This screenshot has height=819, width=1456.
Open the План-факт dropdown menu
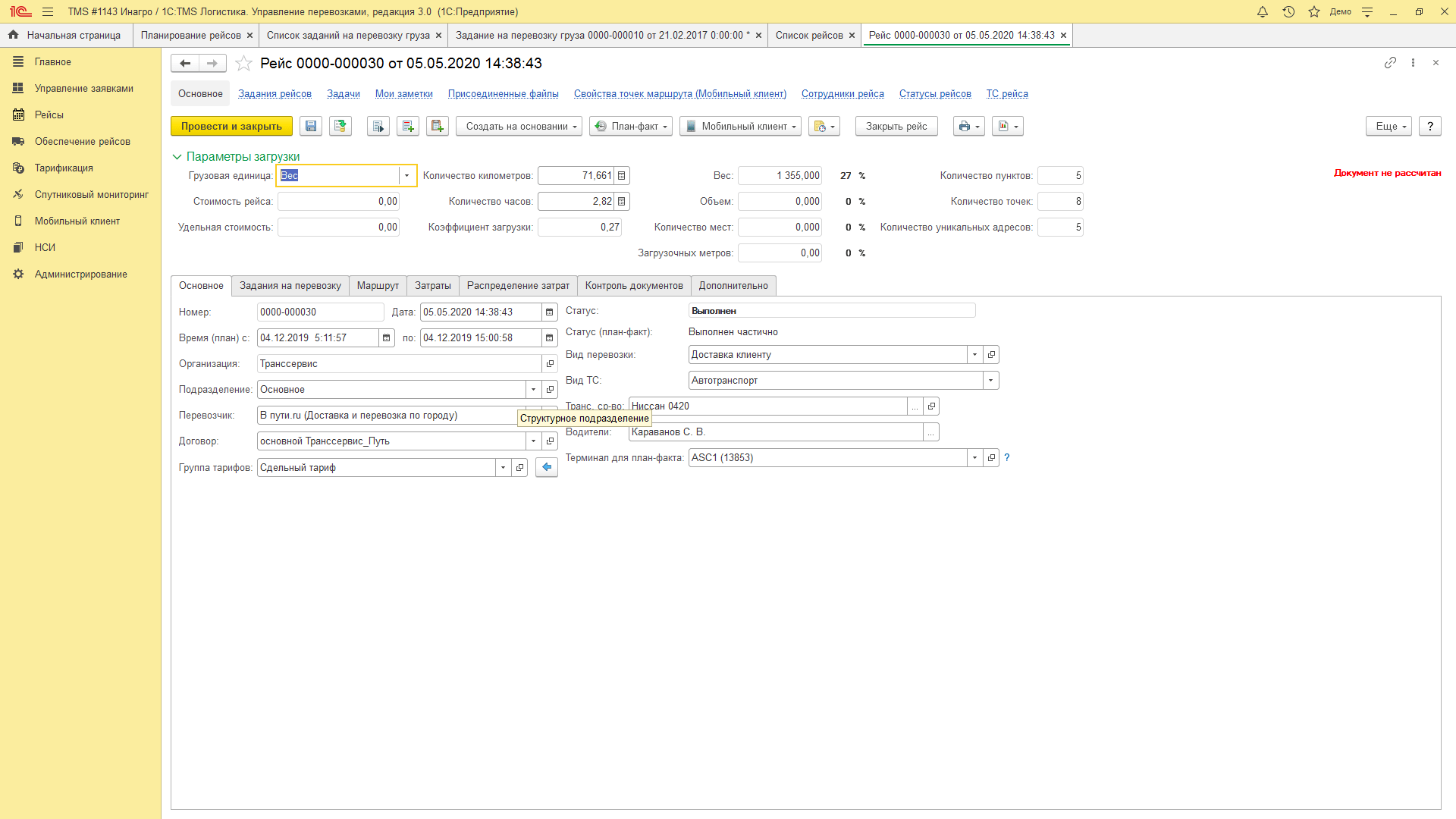(631, 127)
